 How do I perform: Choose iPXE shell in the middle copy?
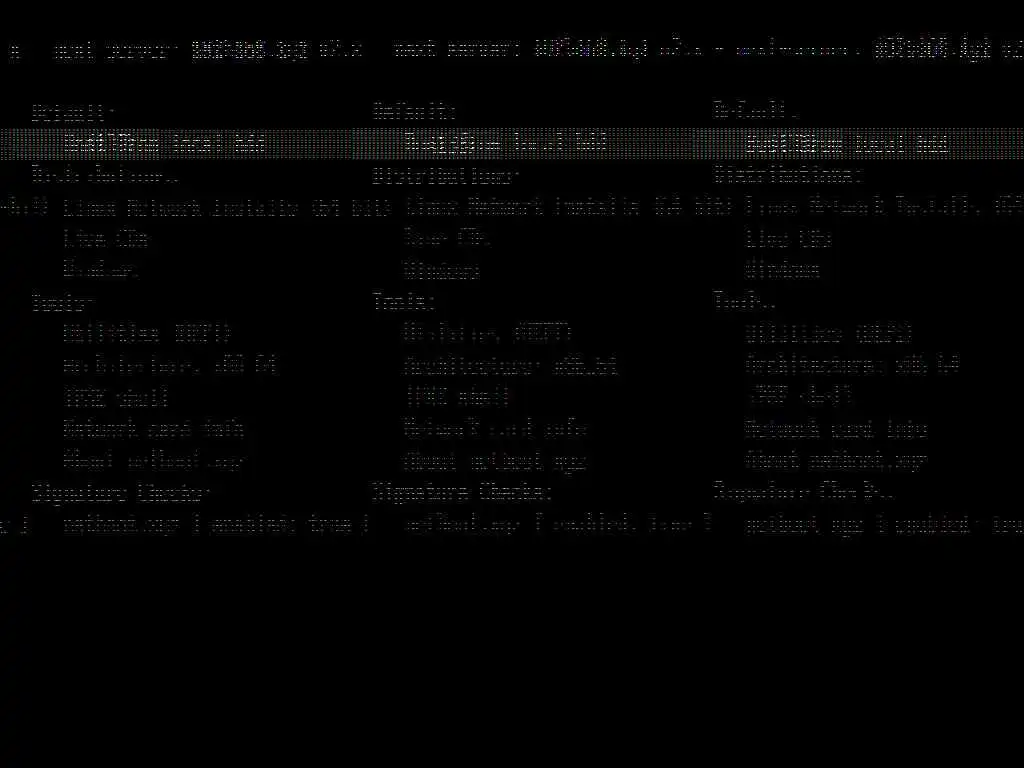pos(456,396)
